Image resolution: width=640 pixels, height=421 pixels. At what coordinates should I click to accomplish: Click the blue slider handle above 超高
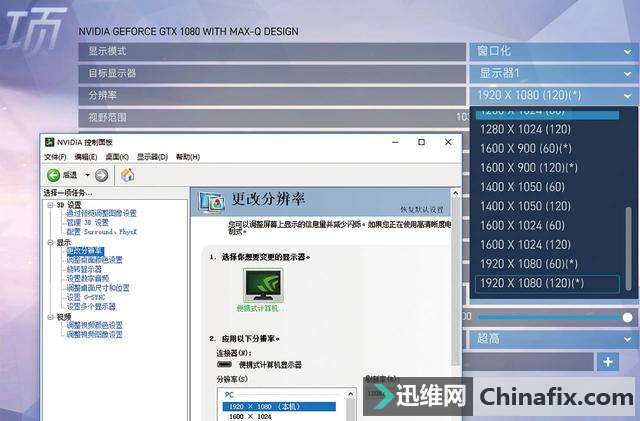[x=628, y=317]
